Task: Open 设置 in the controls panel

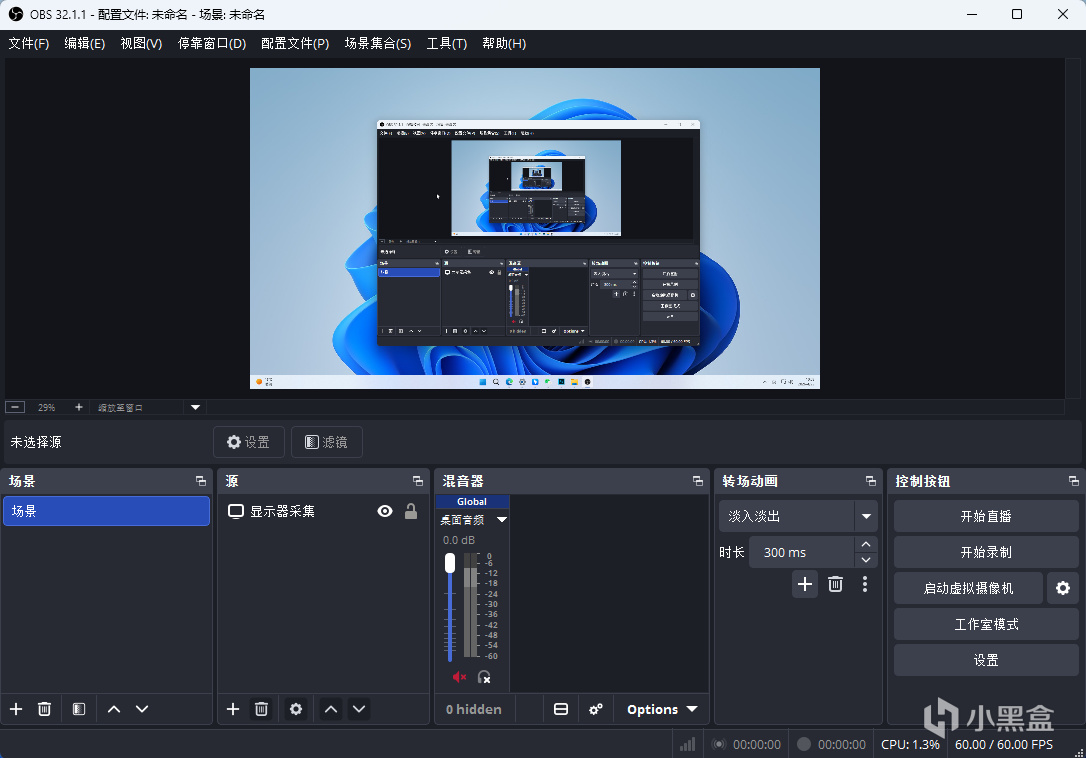Action: pos(986,660)
